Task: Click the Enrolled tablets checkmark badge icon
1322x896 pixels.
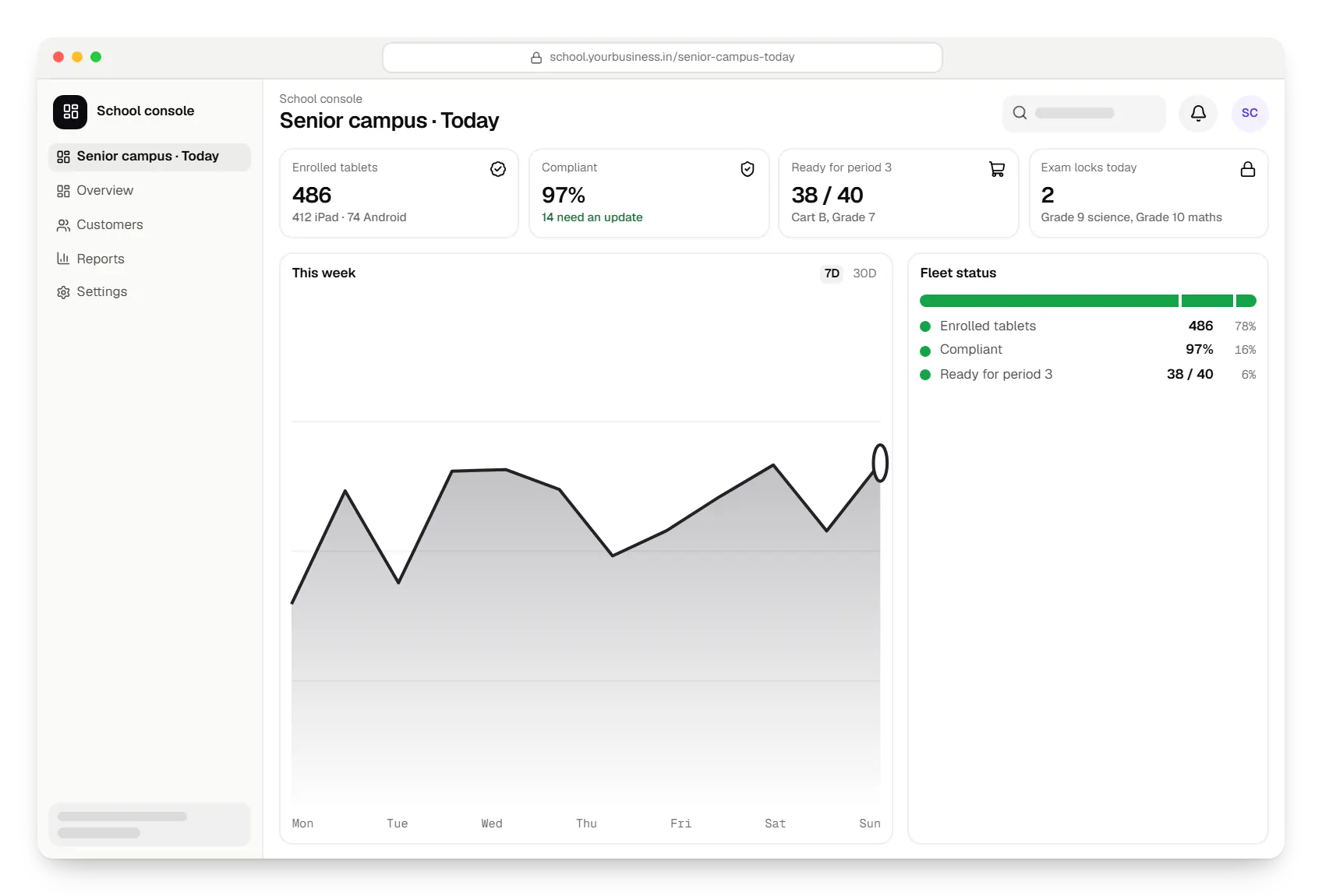Action: click(498, 169)
